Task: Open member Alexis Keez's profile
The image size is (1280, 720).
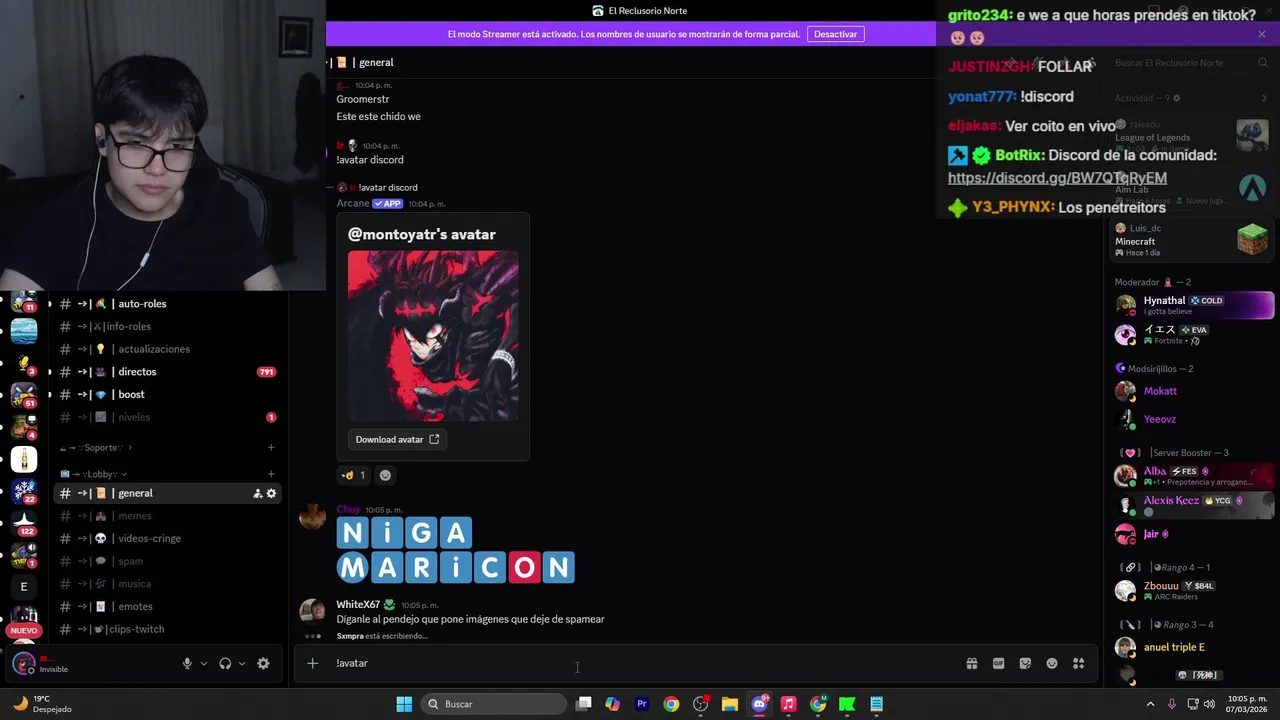Action: pyautogui.click(x=1194, y=505)
